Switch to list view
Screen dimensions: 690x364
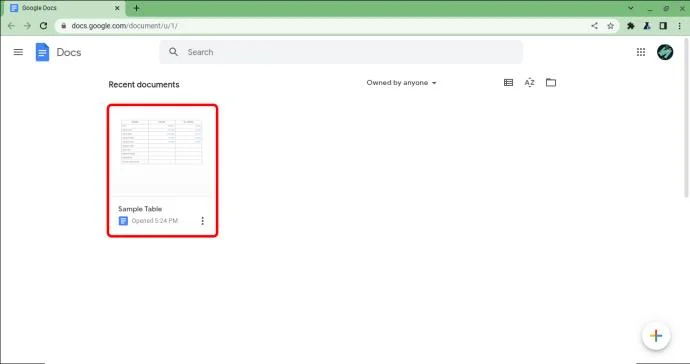[508, 82]
